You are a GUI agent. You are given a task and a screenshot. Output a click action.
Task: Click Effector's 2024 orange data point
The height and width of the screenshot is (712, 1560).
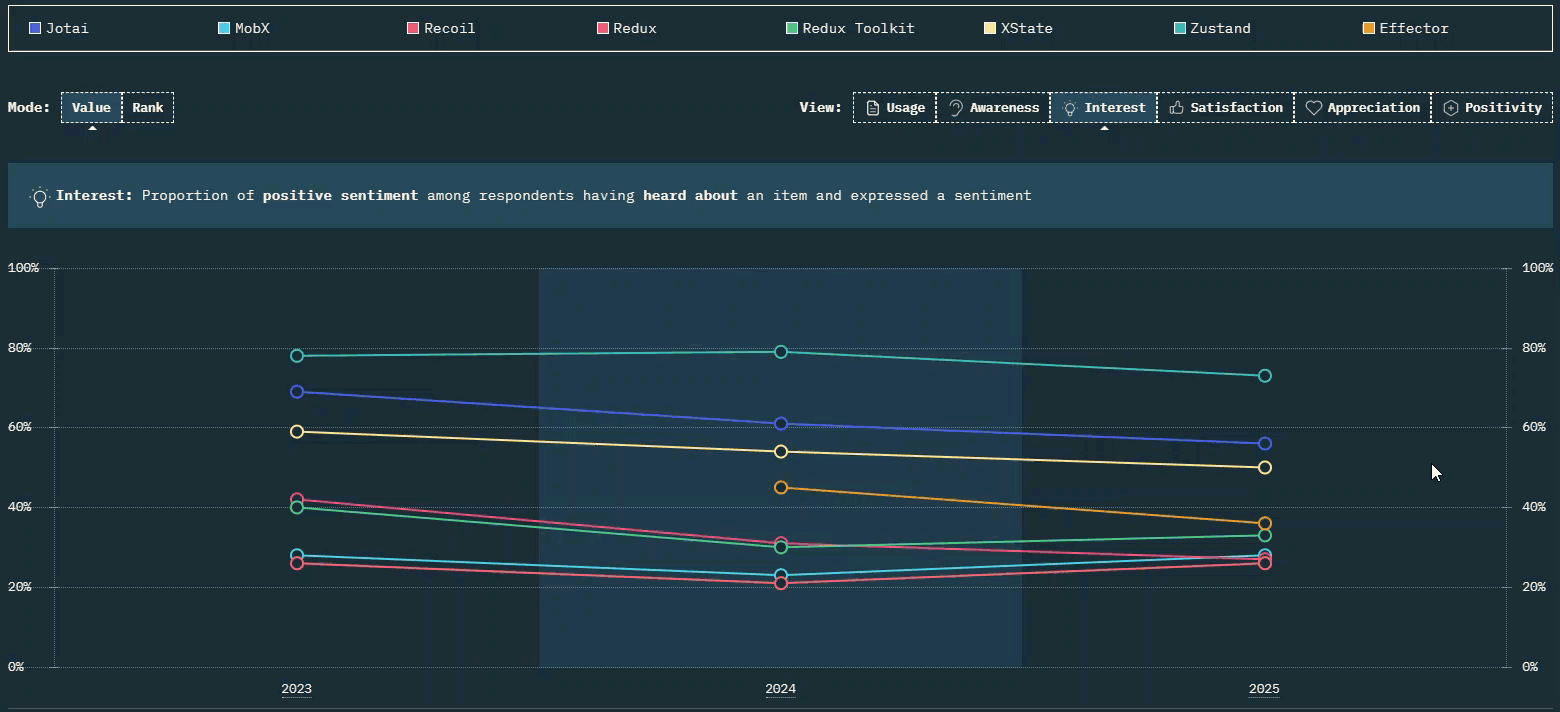click(x=781, y=488)
